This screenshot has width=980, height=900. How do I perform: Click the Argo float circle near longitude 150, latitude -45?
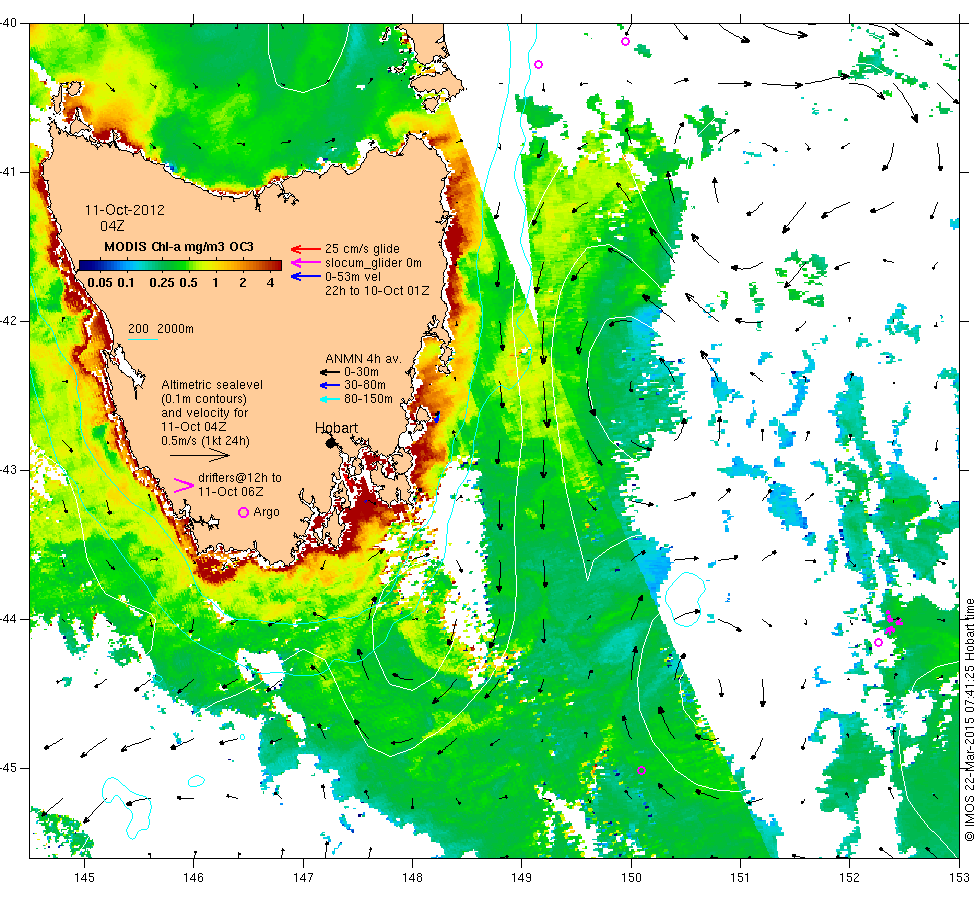tap(641, 771)
